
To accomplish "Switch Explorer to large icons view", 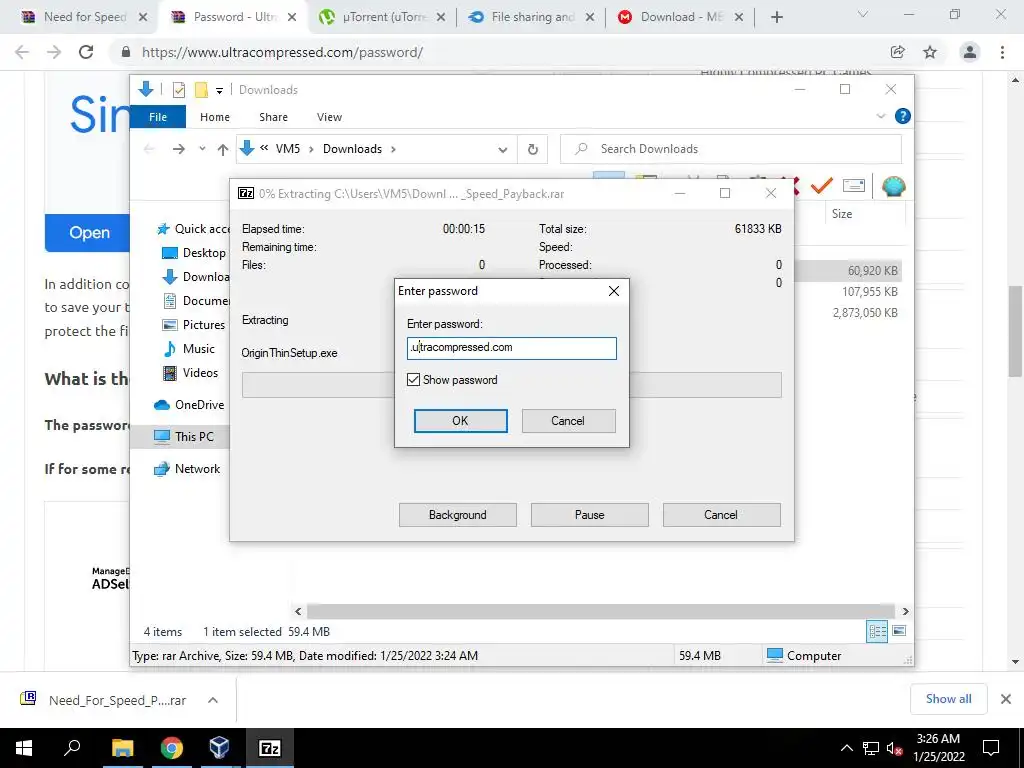I will tap(899, 631).
